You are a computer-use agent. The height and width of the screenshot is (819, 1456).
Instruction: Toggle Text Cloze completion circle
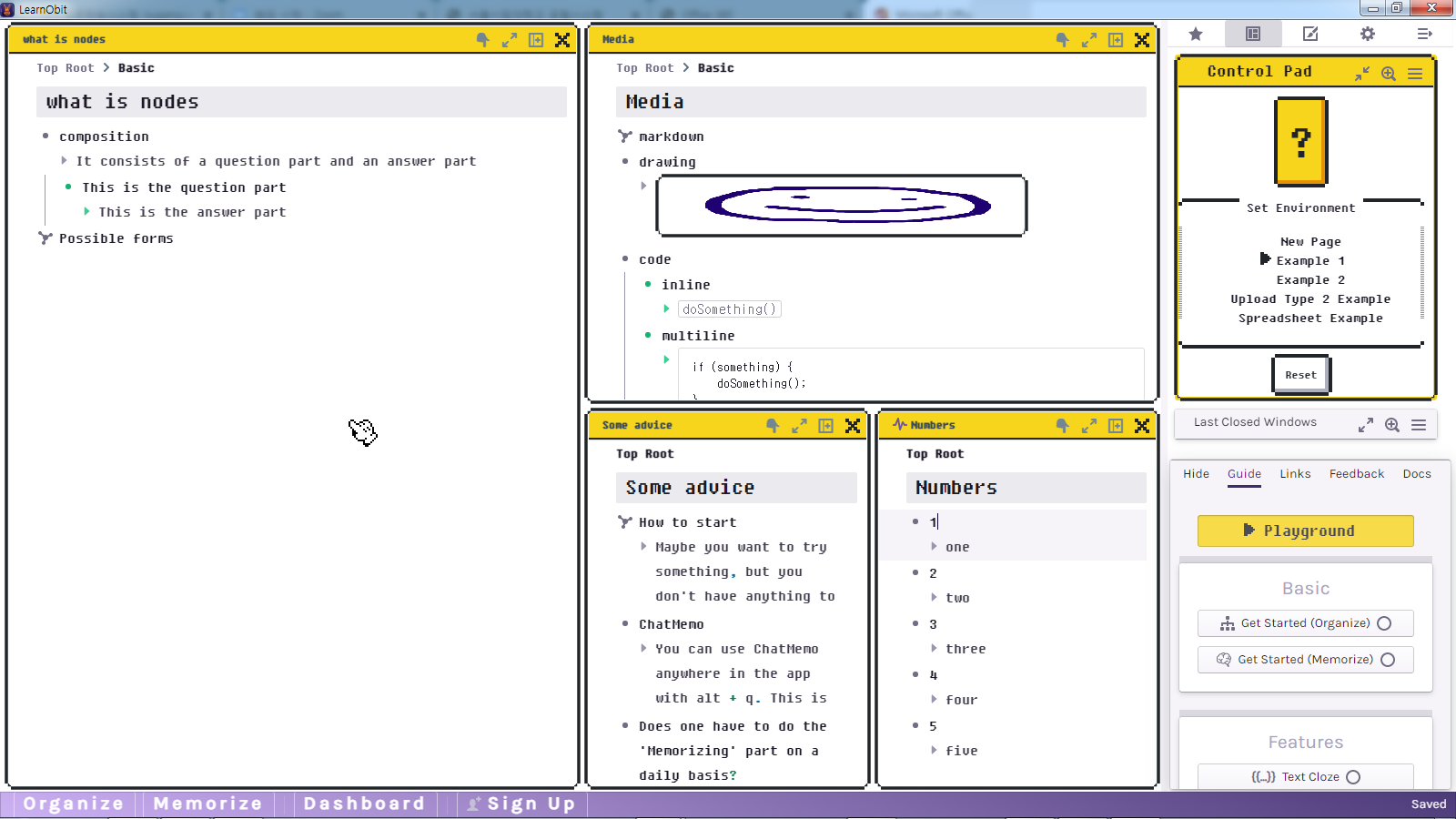(1353, 777)
